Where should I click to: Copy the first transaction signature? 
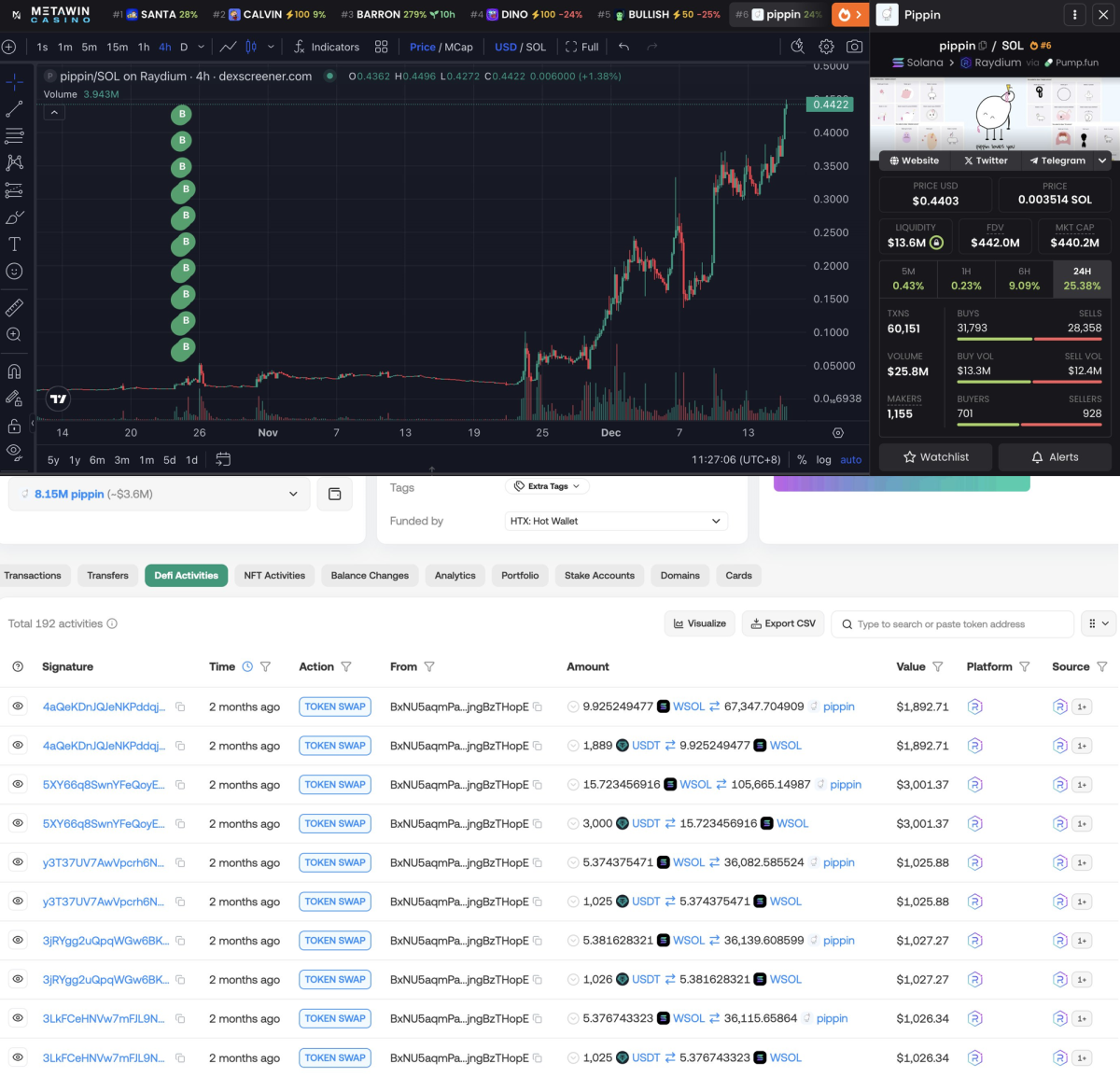coord(180,707)
